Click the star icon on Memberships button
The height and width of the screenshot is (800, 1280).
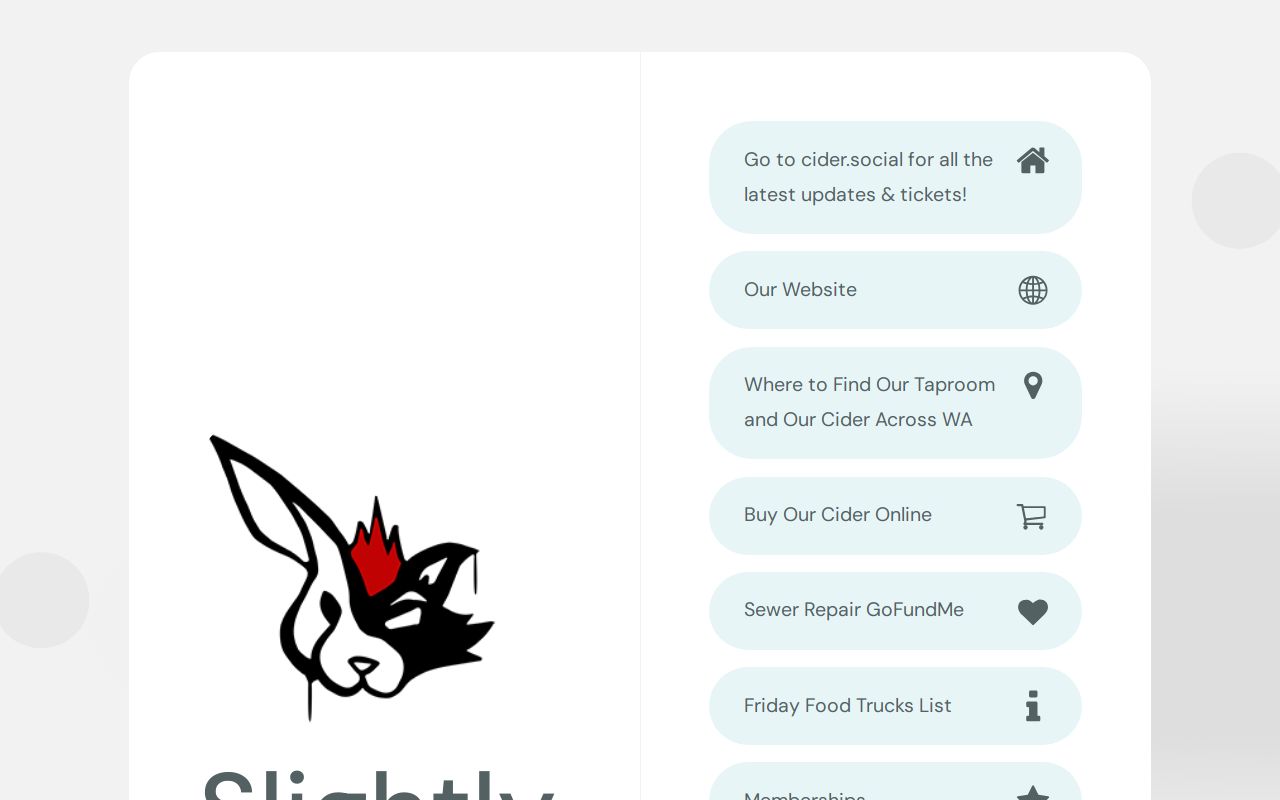tap(1033, 794)
